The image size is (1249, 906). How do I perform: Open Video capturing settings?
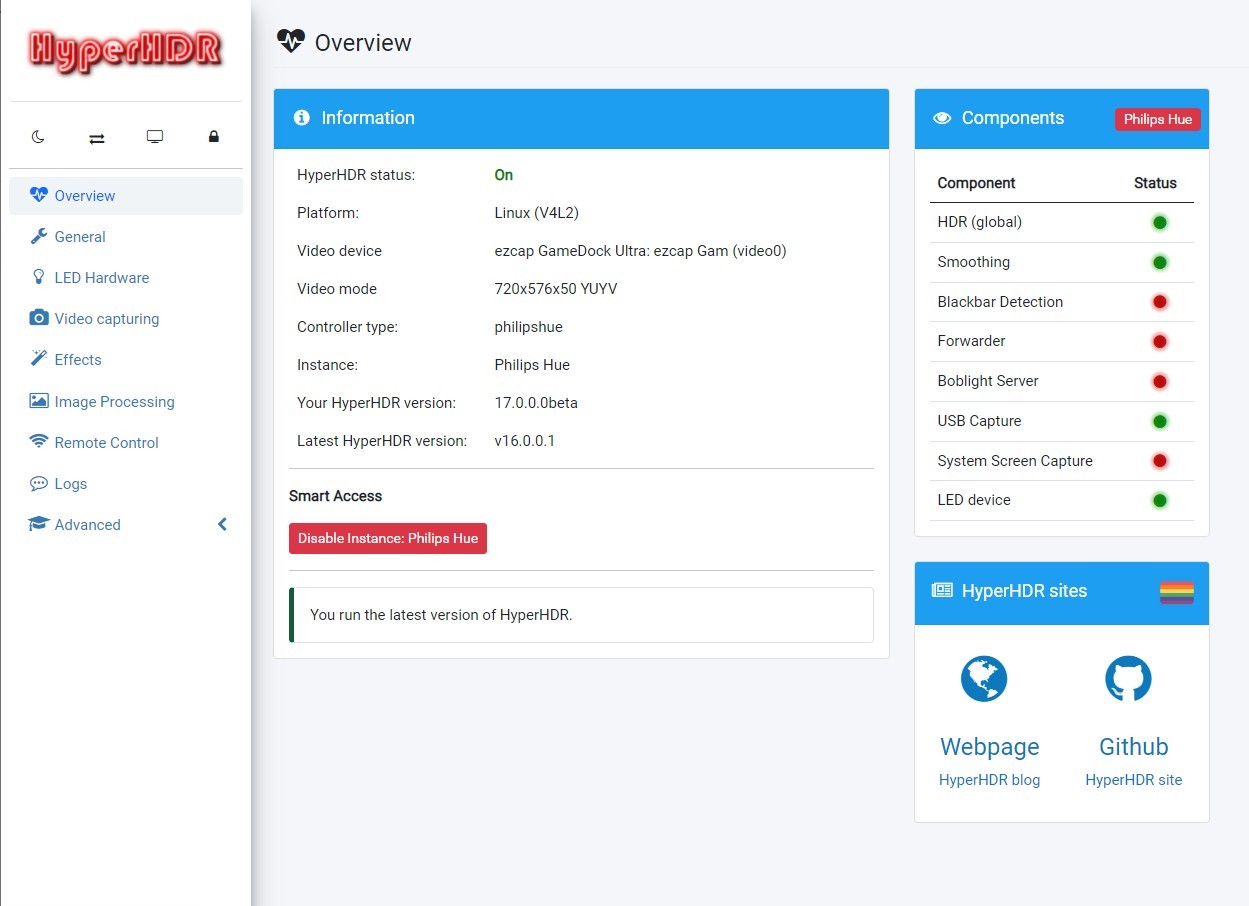[126, 319]
